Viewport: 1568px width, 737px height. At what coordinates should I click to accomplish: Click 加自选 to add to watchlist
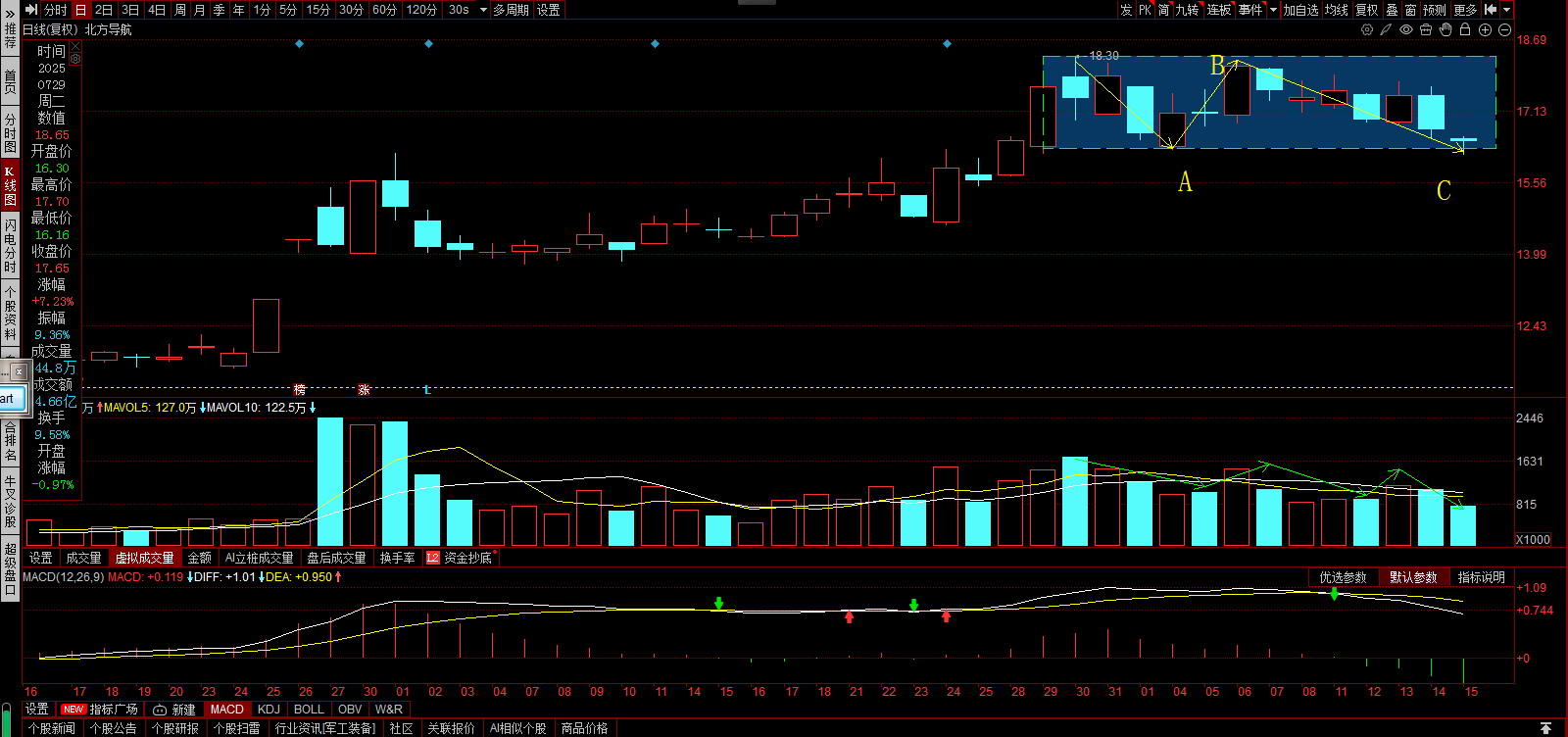pos(1300,10)
